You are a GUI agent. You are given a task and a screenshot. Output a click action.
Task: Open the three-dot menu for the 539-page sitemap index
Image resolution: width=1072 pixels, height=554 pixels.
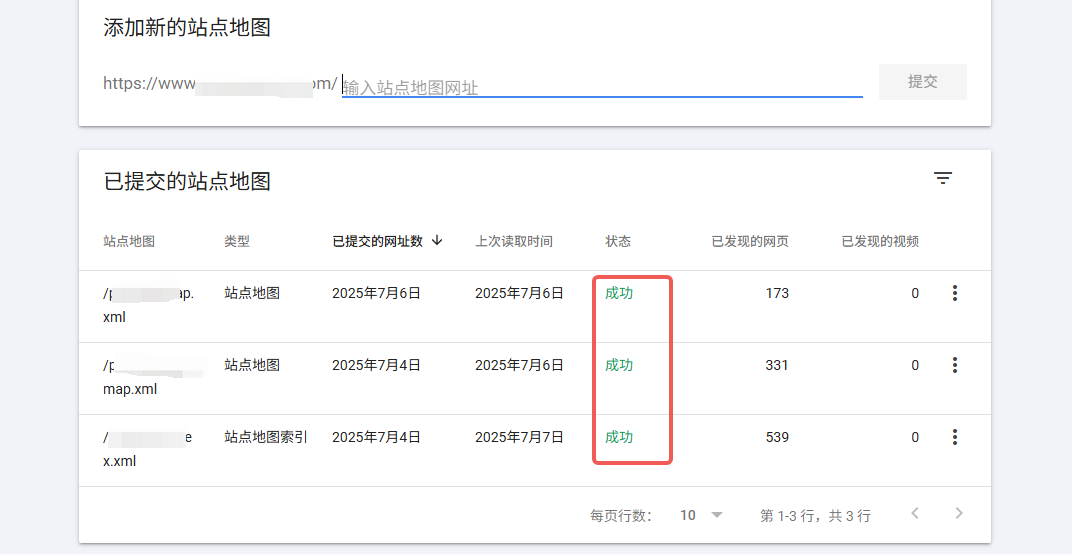pyautogui.click(x=954, y=437)
